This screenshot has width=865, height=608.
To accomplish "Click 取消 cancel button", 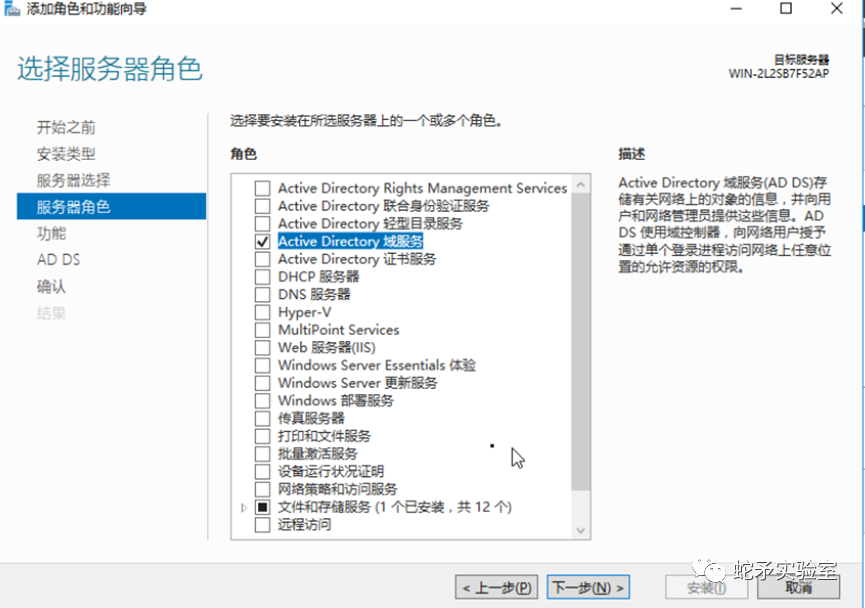I will pyautogui.click(x=798, y=588).
